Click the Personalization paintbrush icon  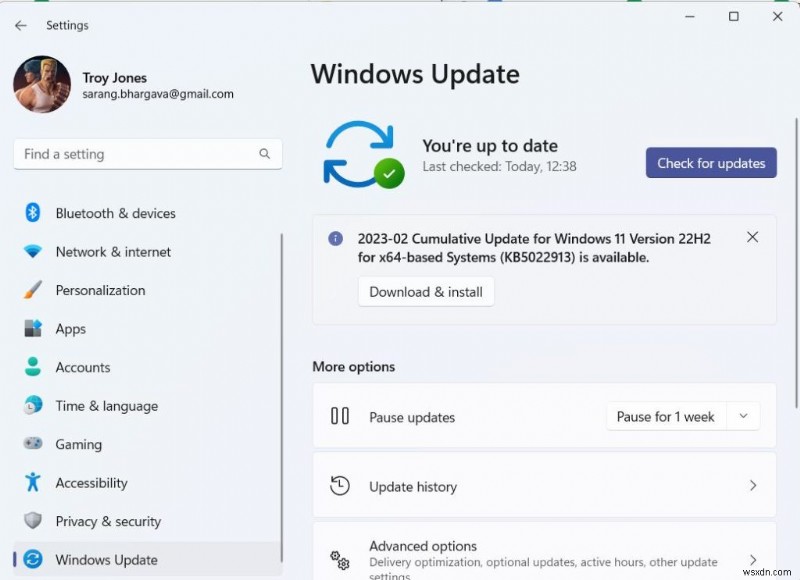pyautogui.click(x=33, y=290)
